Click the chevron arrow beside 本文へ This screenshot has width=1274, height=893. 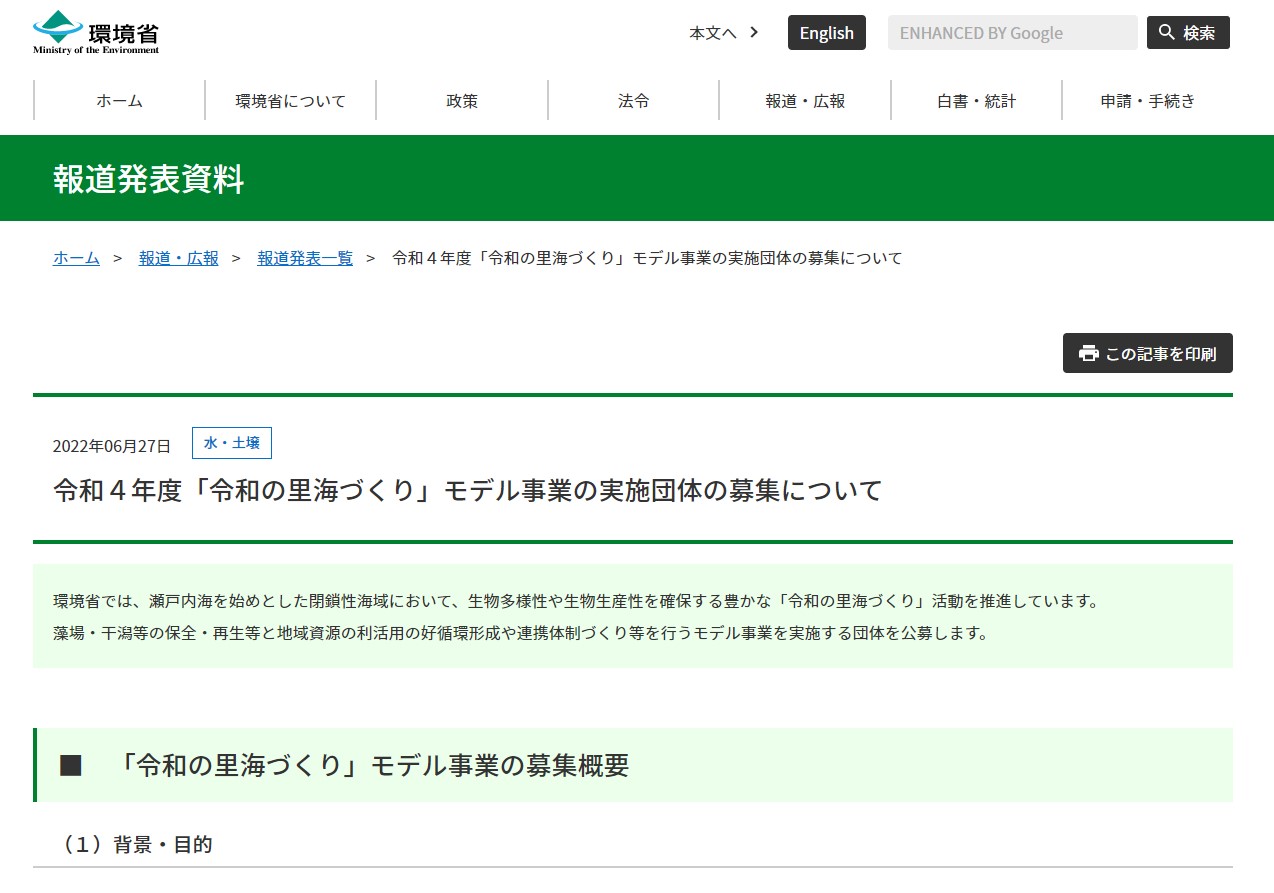pyautogui.click(x=754, y=32)
